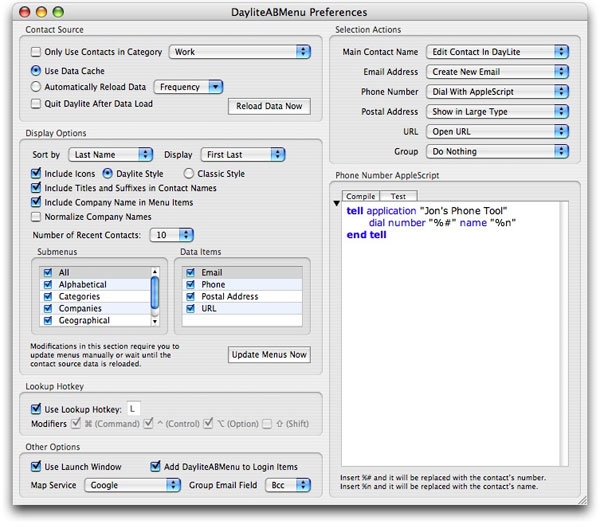Click the Reload Data Now button
Viewport: 600px width, 527px height.
[x=269, y=106]
